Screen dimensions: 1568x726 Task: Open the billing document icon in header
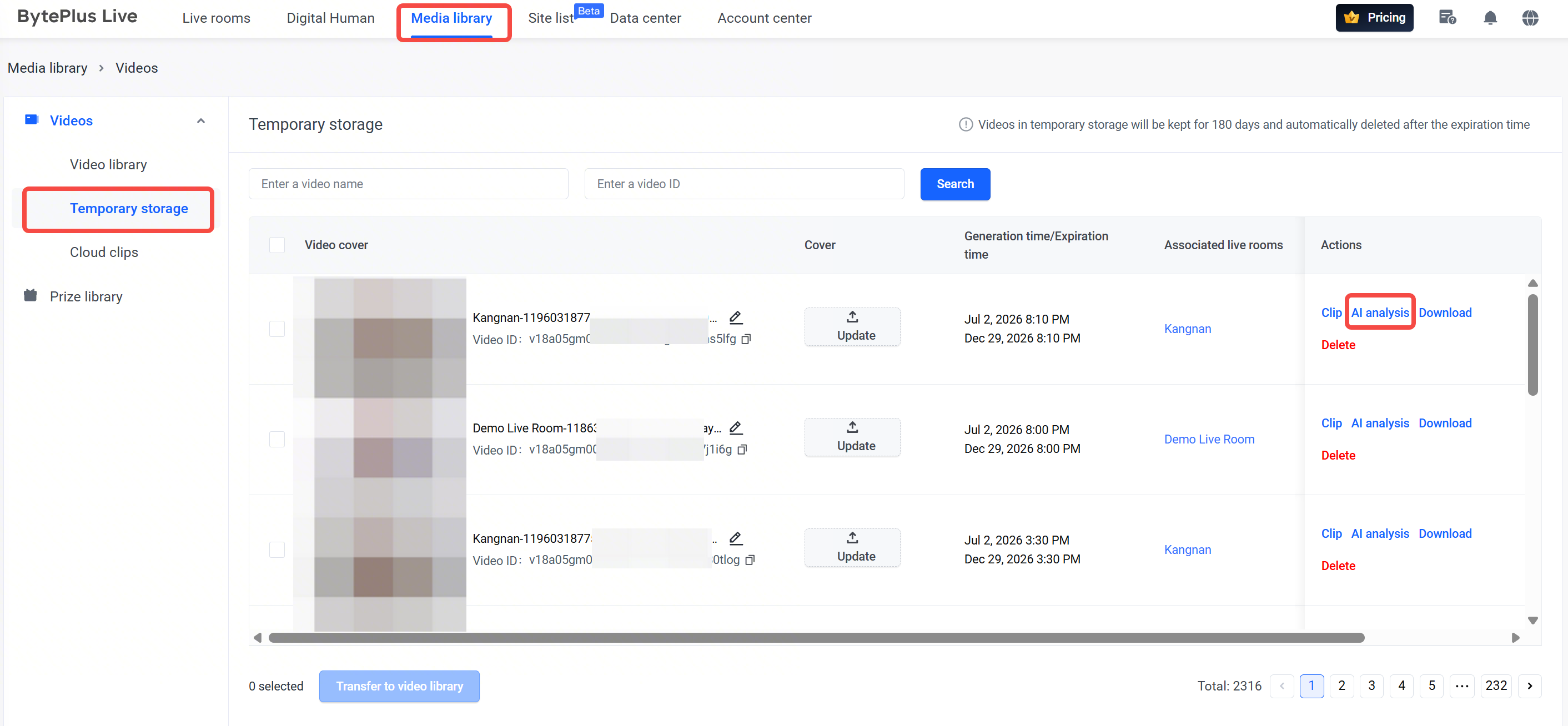point(1447,18)
